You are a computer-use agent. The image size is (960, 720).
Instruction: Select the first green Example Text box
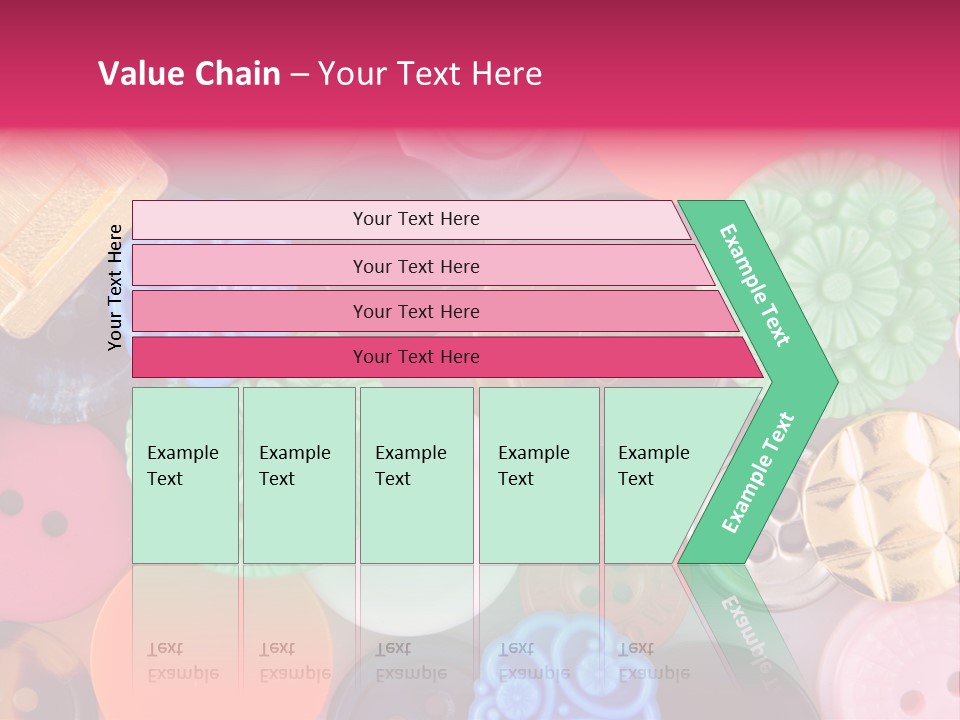pyautogui.click(x=185, y=475)
